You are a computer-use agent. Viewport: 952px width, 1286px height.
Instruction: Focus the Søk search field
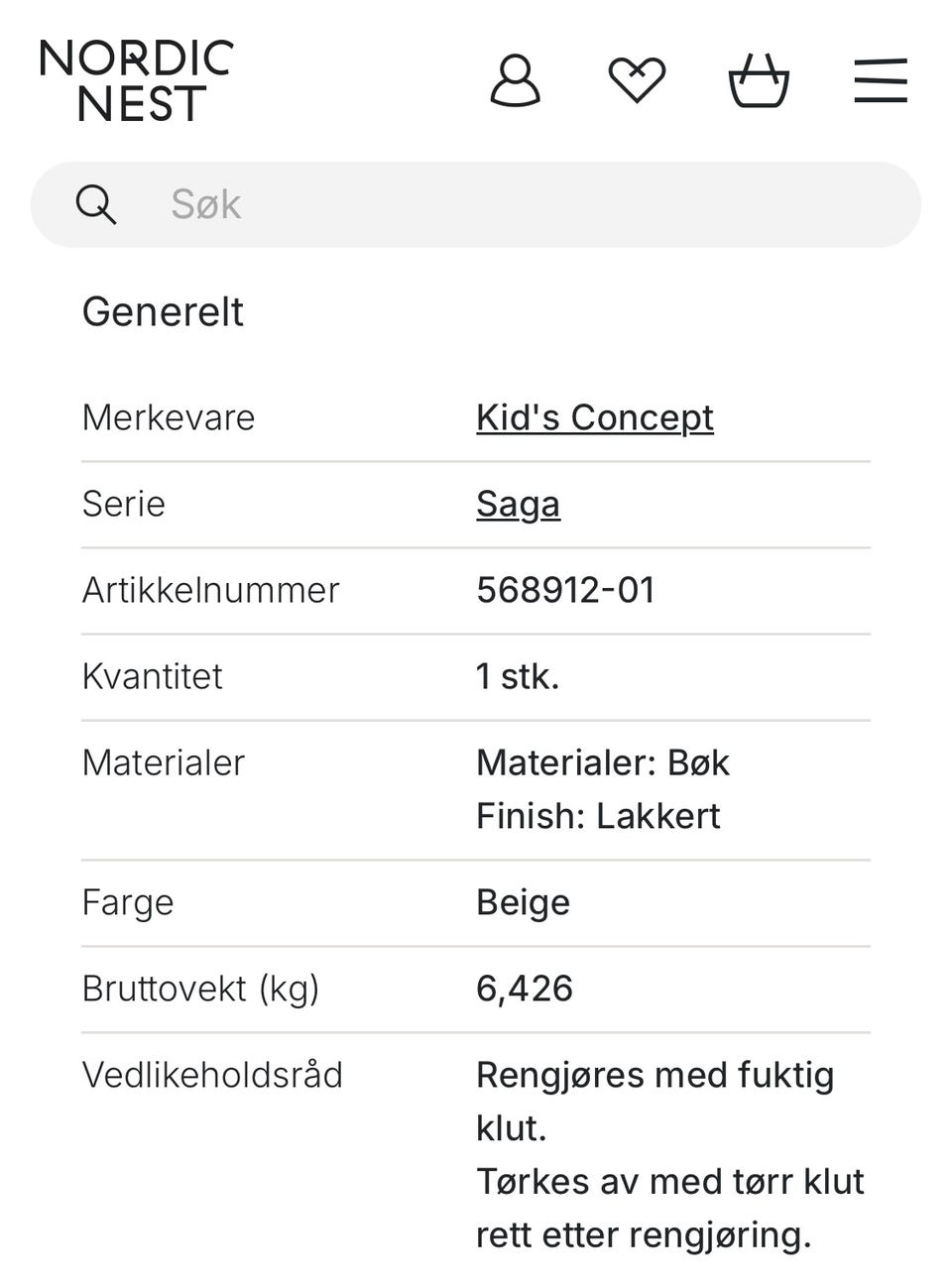pyautogui.click(x=516, y=205)
